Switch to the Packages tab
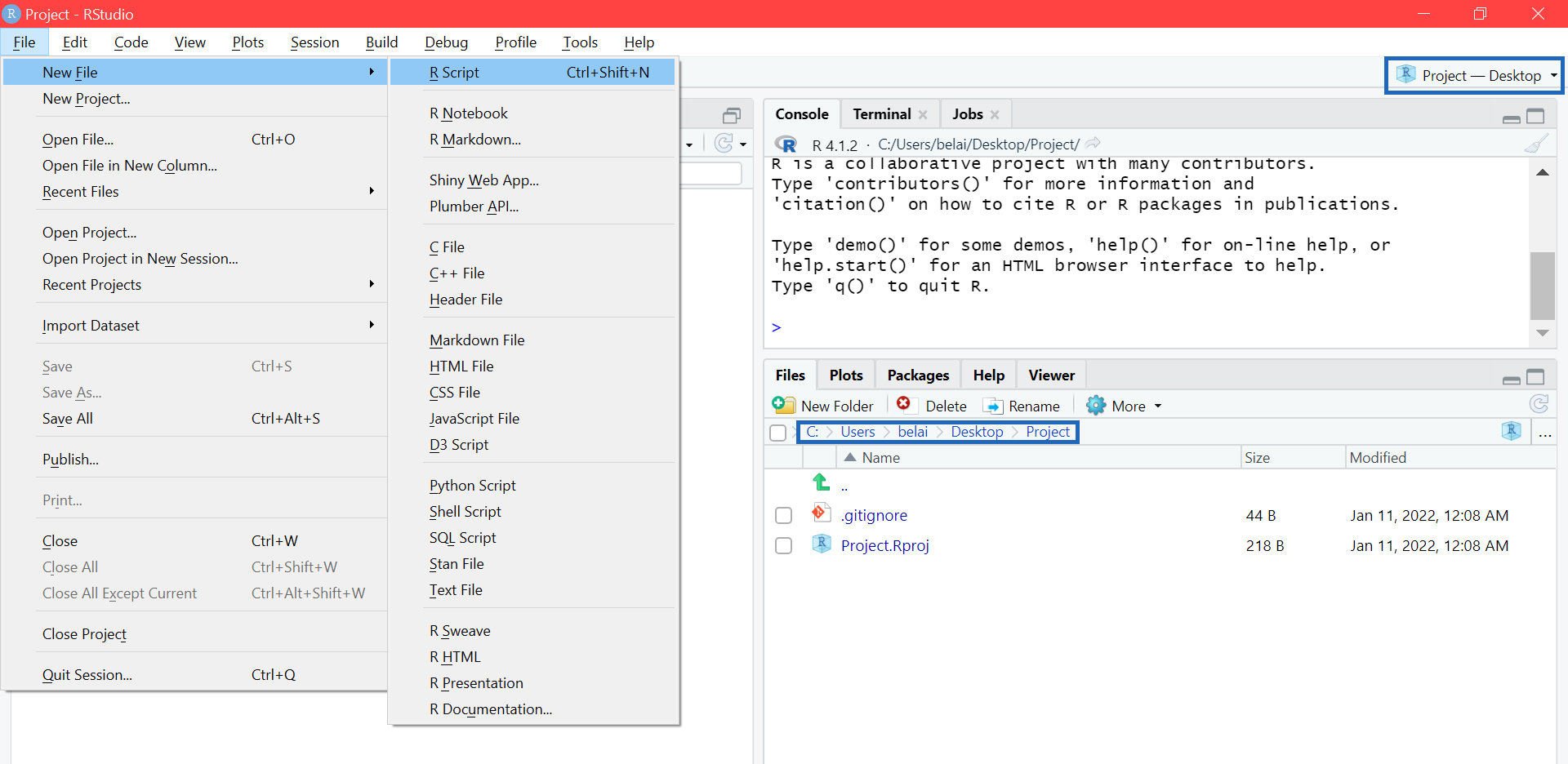This screenshot has height=764, width=1568. tap(918, 375)
